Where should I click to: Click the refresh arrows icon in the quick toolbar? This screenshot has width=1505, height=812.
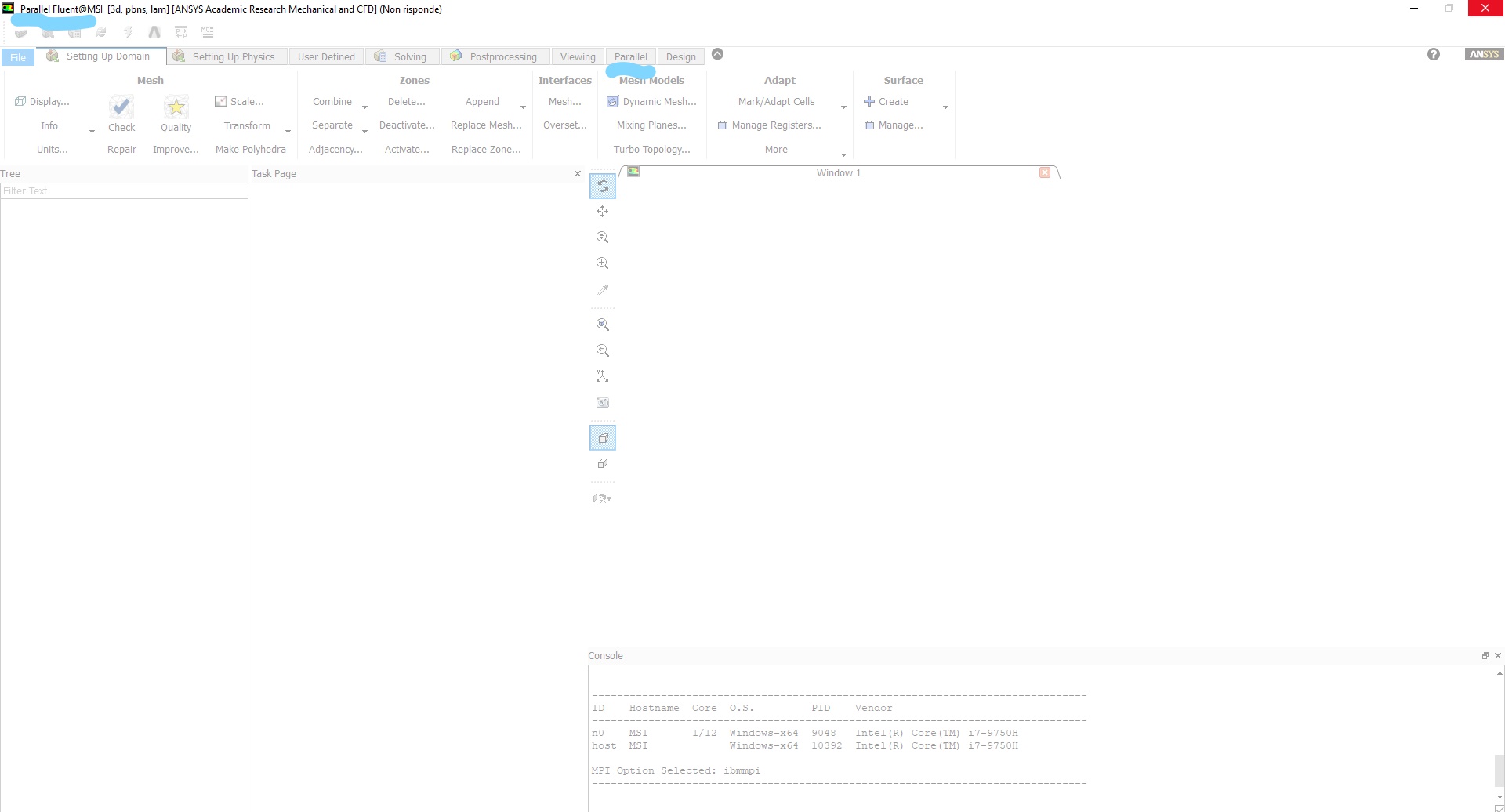pos(101,32)
